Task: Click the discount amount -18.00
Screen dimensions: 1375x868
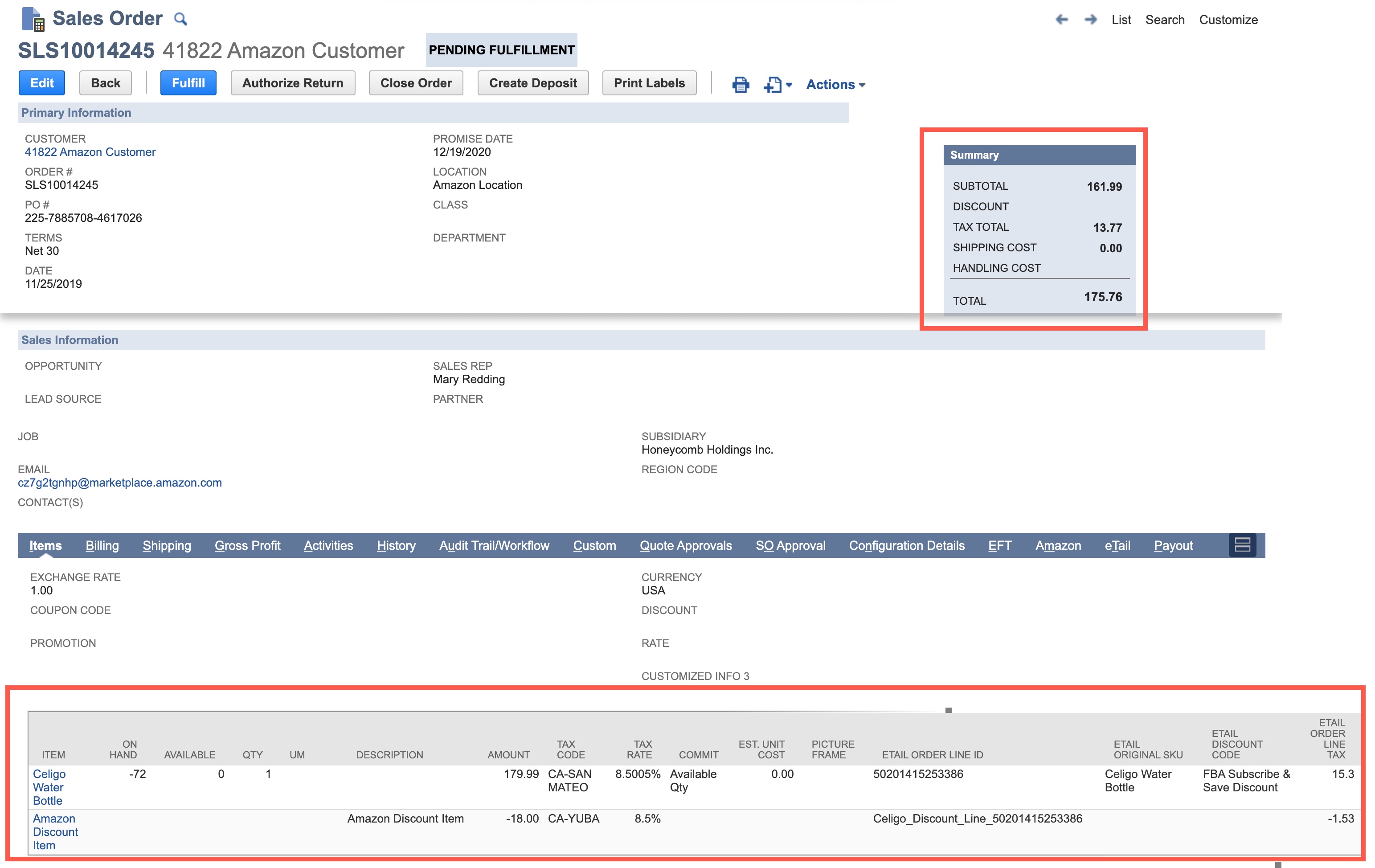Action: click(522, 819)
